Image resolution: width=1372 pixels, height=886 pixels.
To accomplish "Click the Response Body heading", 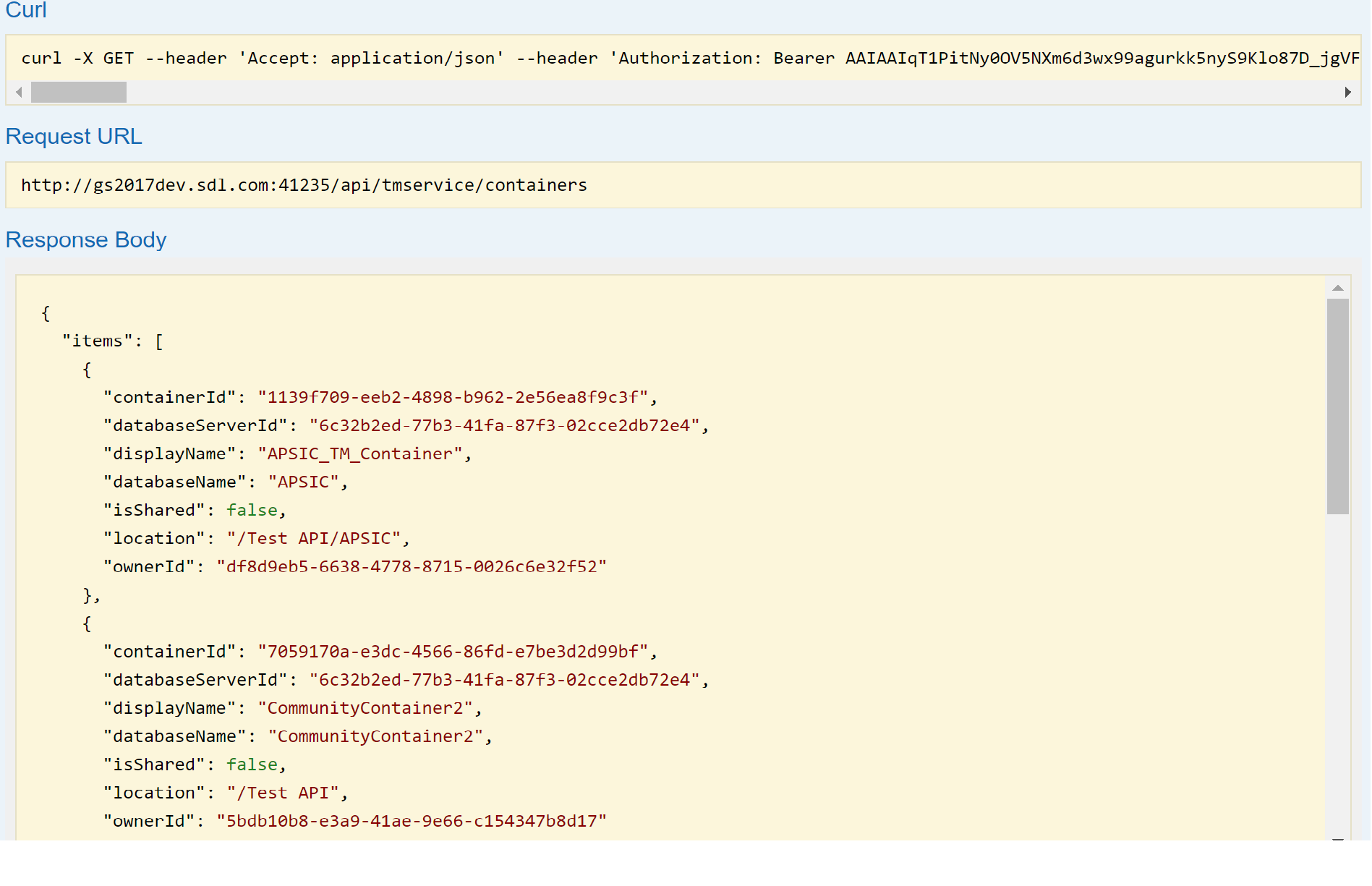I will click(86, 239).
